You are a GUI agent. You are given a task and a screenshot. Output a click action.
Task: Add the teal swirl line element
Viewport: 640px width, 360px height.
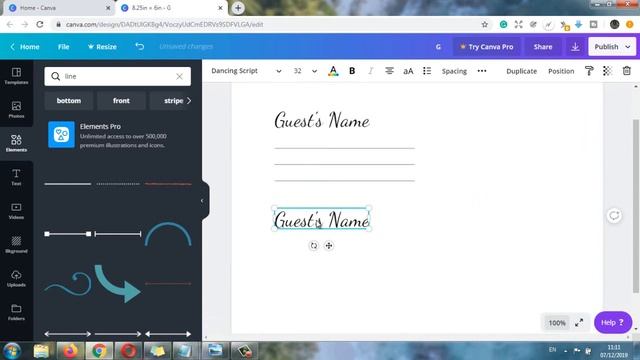pos(68,284)
